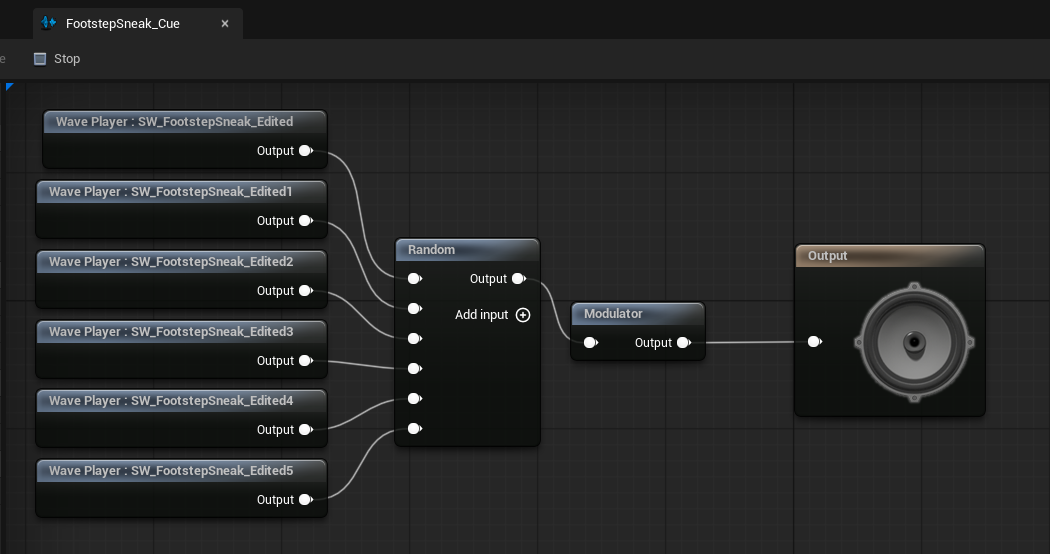Click output pin of Wave Player SW_FootstepSneak_Edited1
Screen dimensions: 1050x554
point(306,220)
